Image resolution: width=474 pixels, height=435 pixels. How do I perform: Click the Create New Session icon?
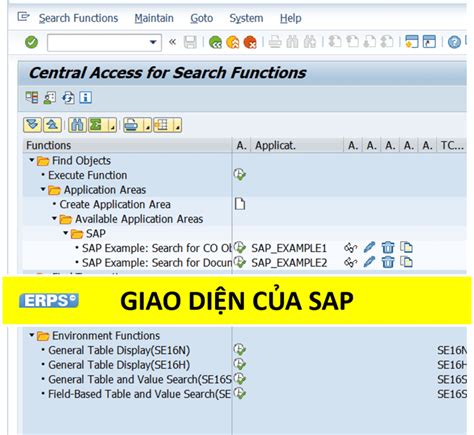point(412,42)
